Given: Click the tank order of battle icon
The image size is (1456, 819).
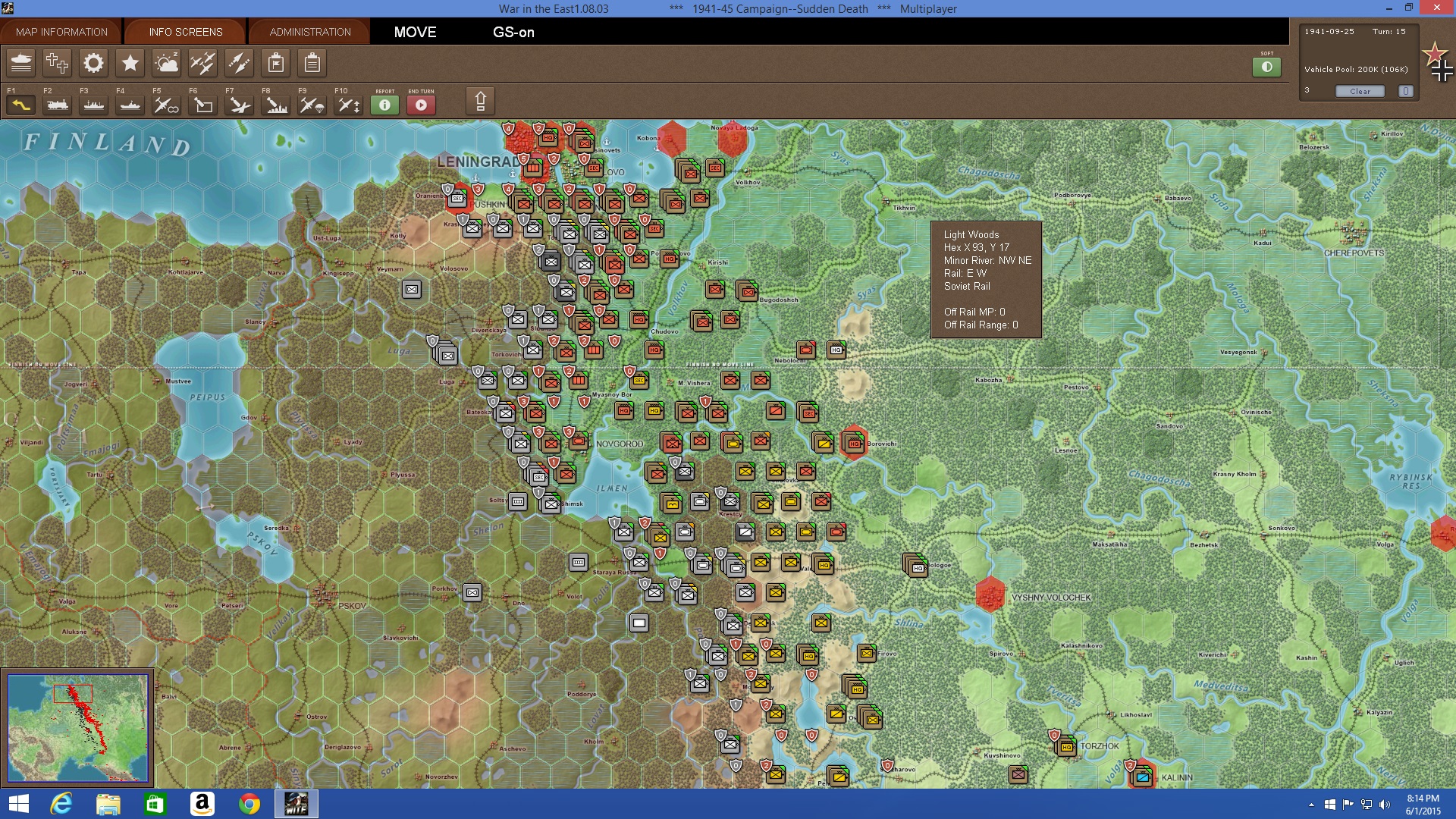Looking at the screenshot, I should click(x=21, y=63).
